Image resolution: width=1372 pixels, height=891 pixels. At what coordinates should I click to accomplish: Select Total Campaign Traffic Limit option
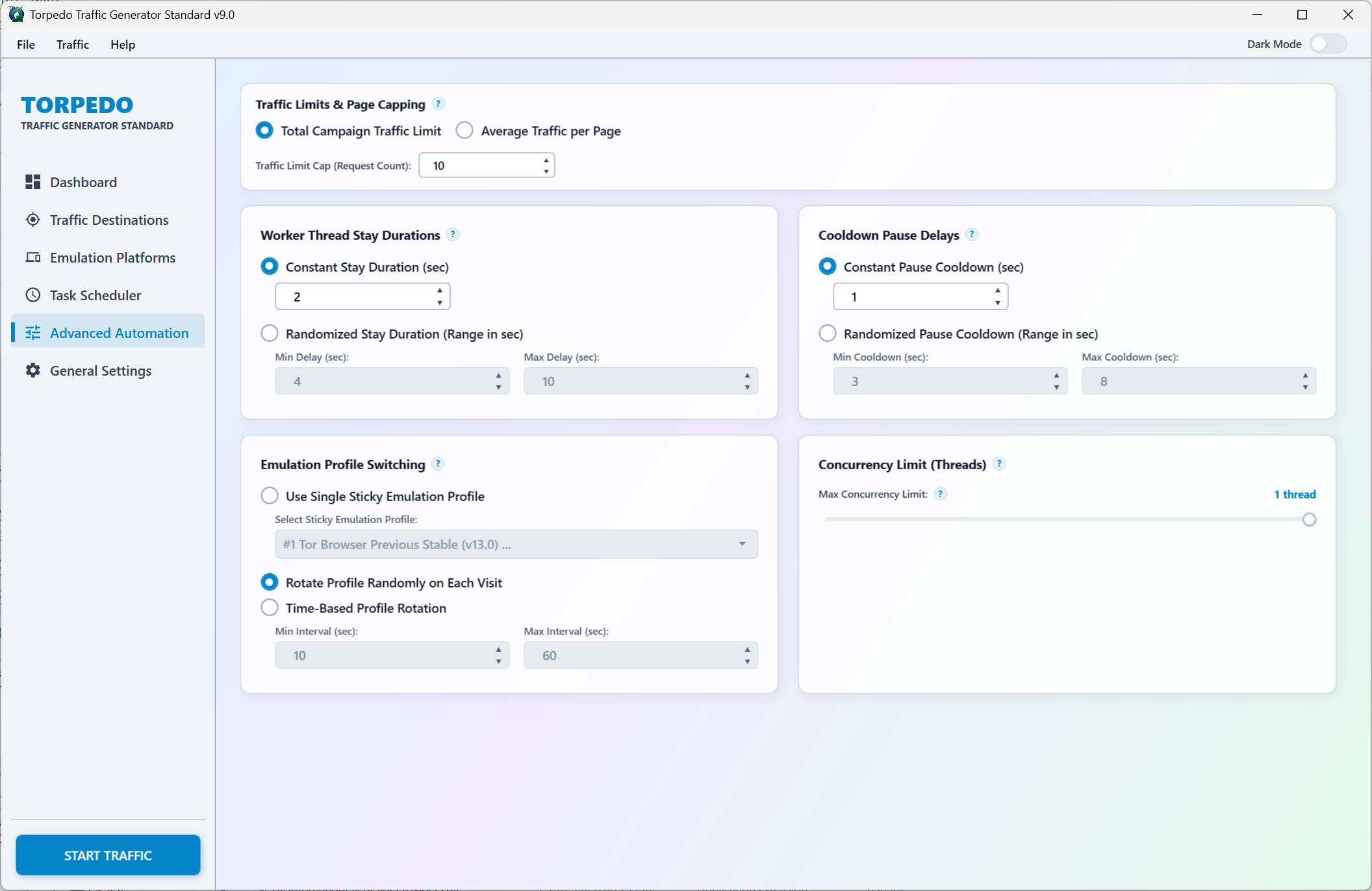pos(264,131)
